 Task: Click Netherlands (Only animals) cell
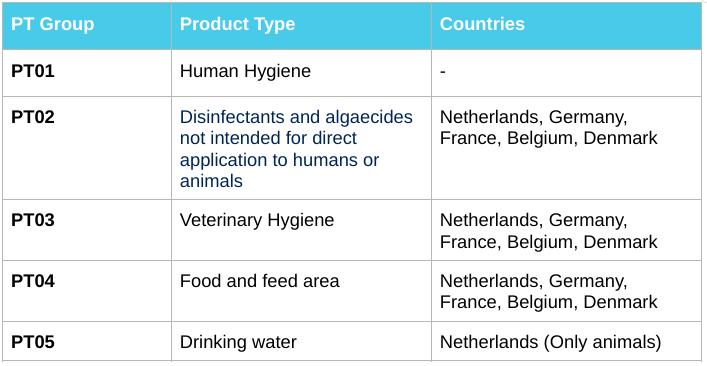[x=566, y=342]
